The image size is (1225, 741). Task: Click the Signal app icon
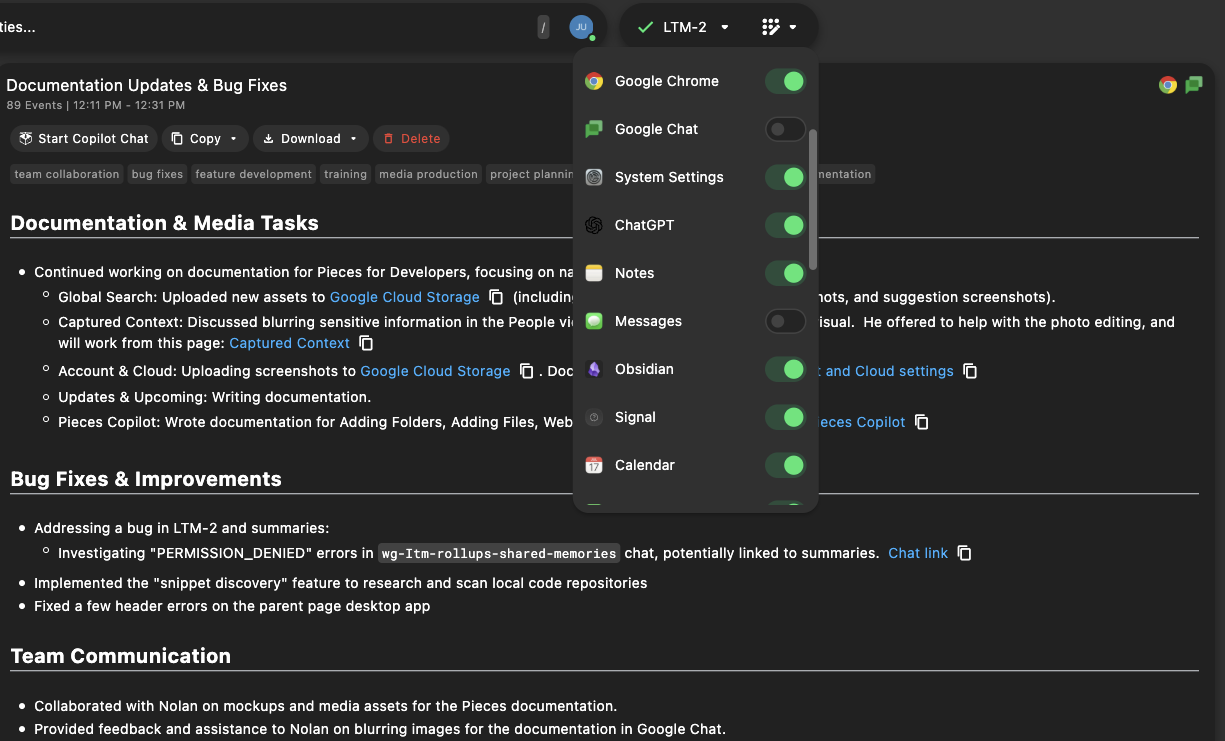594,417
